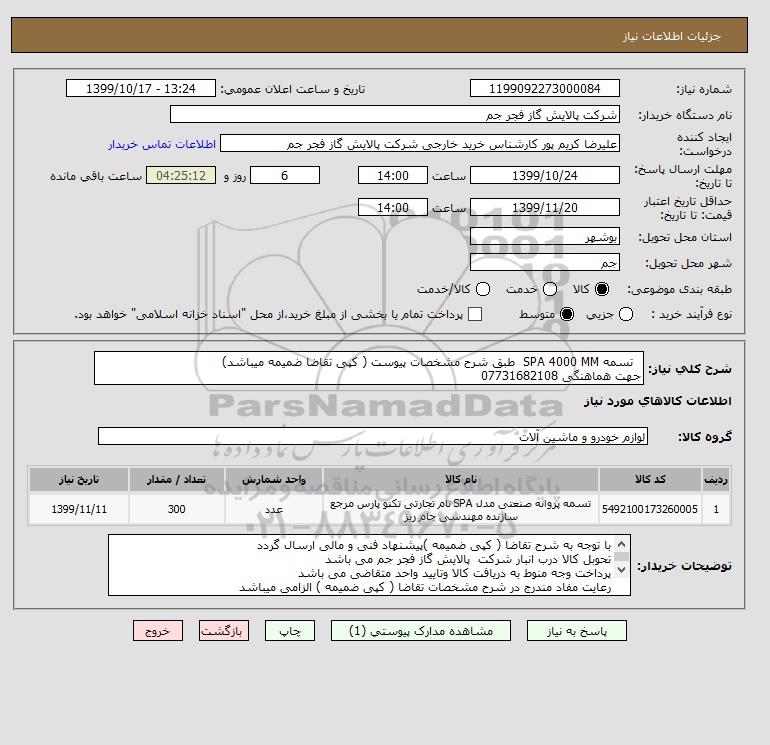Viewport: 770px width, 745px height.
Task: Click the واحد شمارش column header
Action: (274, 480)
